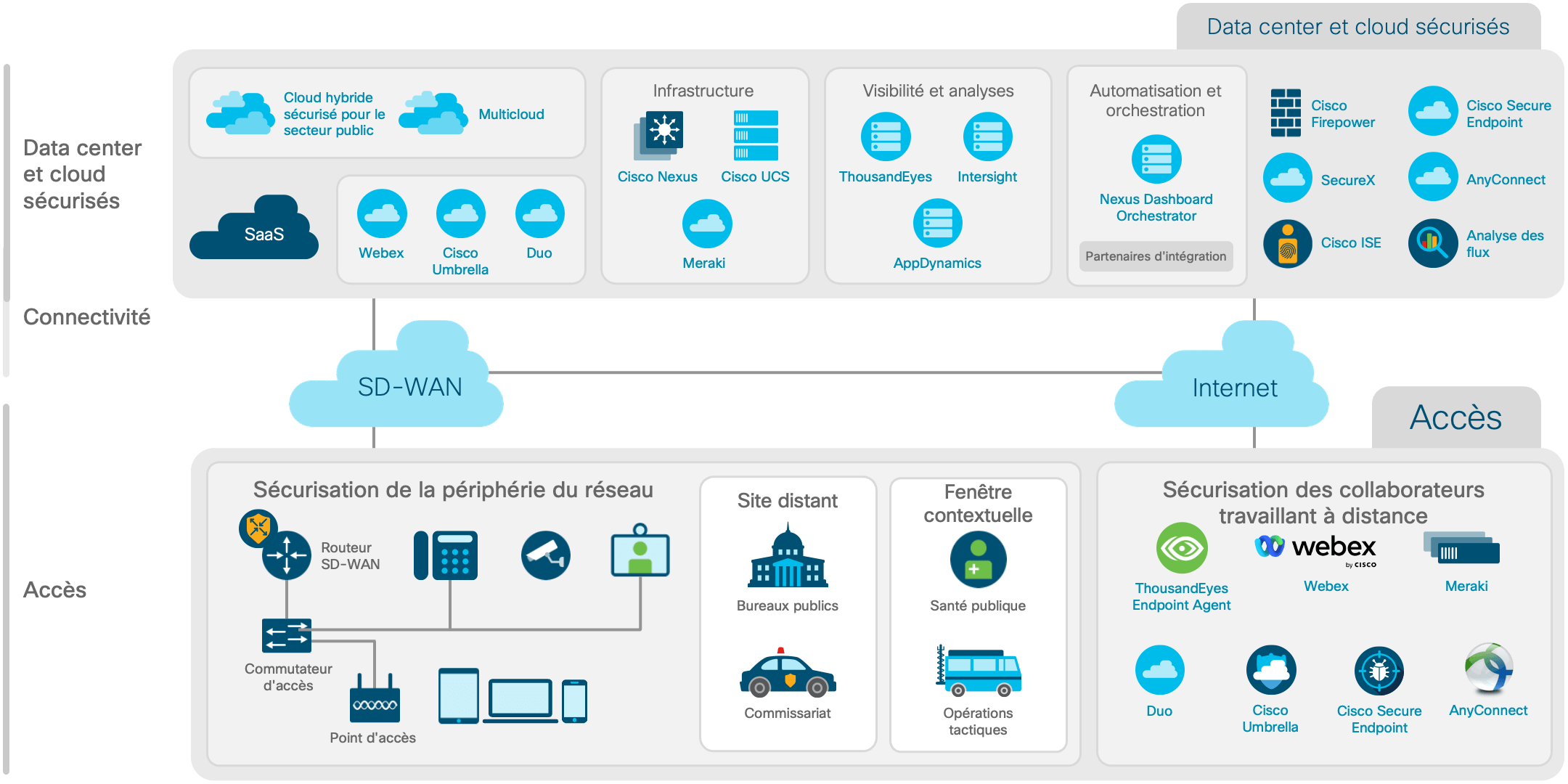This screenshot has width=1568, height=784.
Task: Click the Fenêtre contextuelle heading
Action: point(978,503)
